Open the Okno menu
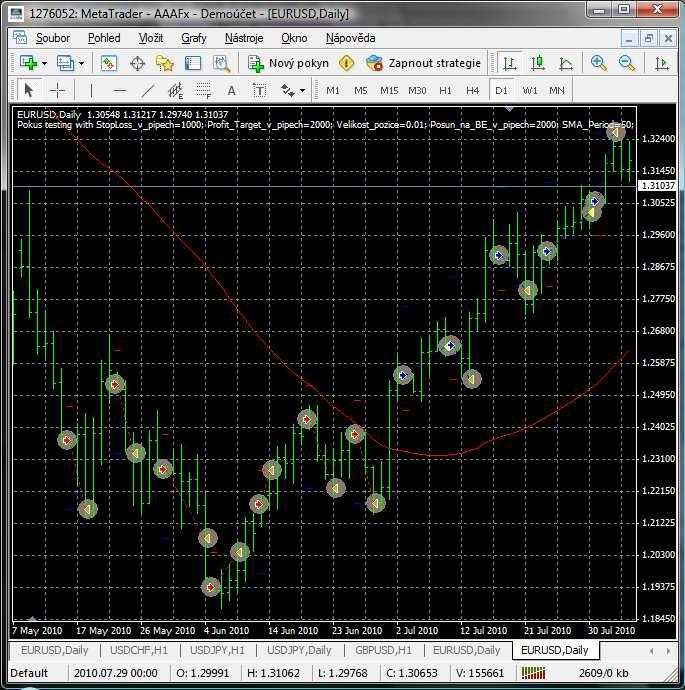This screenshot has height=690, width=685. click(x=294, y=38)
